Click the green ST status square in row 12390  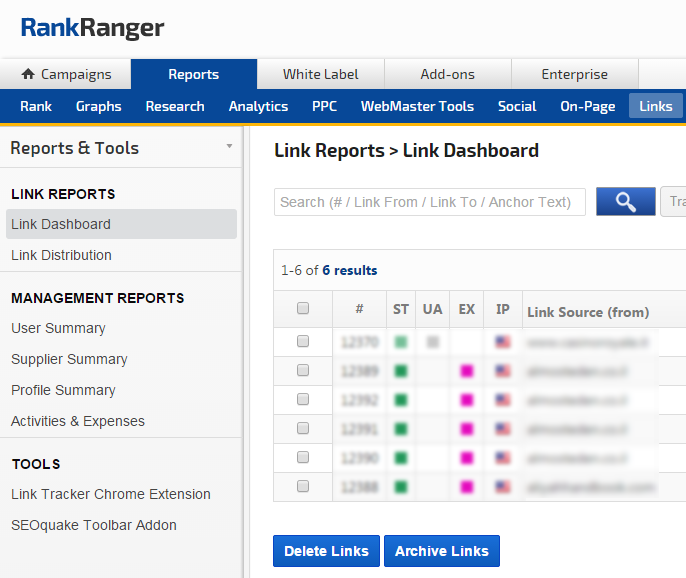coord(401,458)
